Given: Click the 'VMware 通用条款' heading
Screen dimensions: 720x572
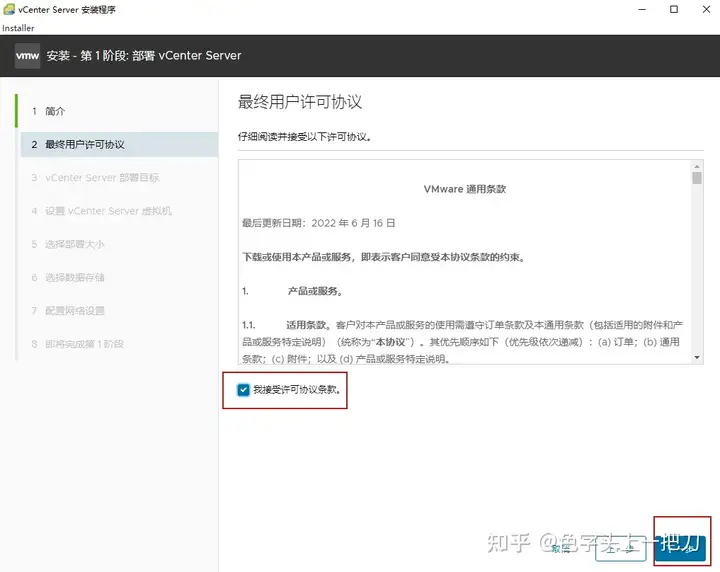Looking at the screenshot, I should point(465,189).
